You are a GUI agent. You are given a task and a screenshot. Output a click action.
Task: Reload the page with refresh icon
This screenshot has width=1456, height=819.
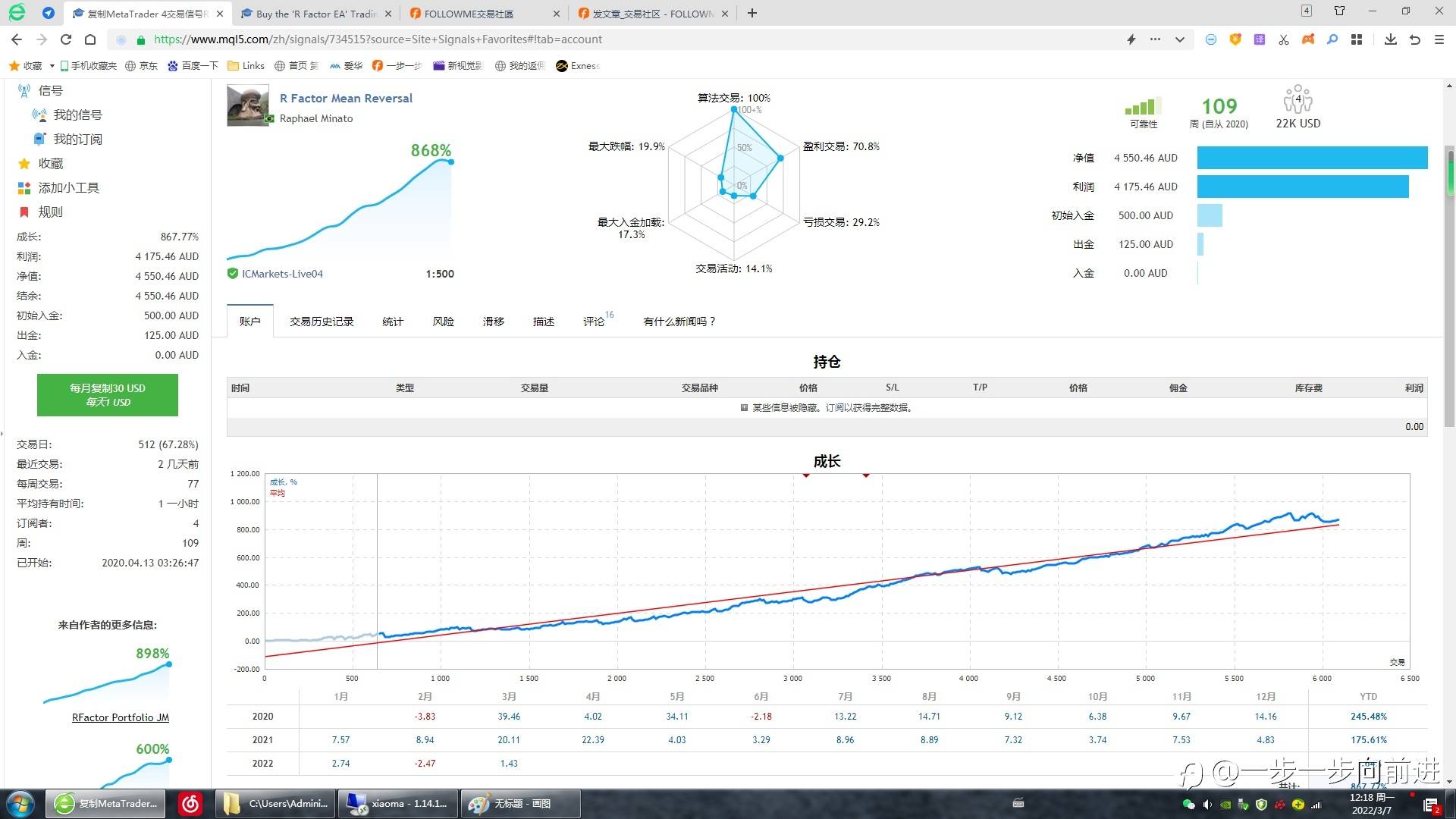(66, 39)
